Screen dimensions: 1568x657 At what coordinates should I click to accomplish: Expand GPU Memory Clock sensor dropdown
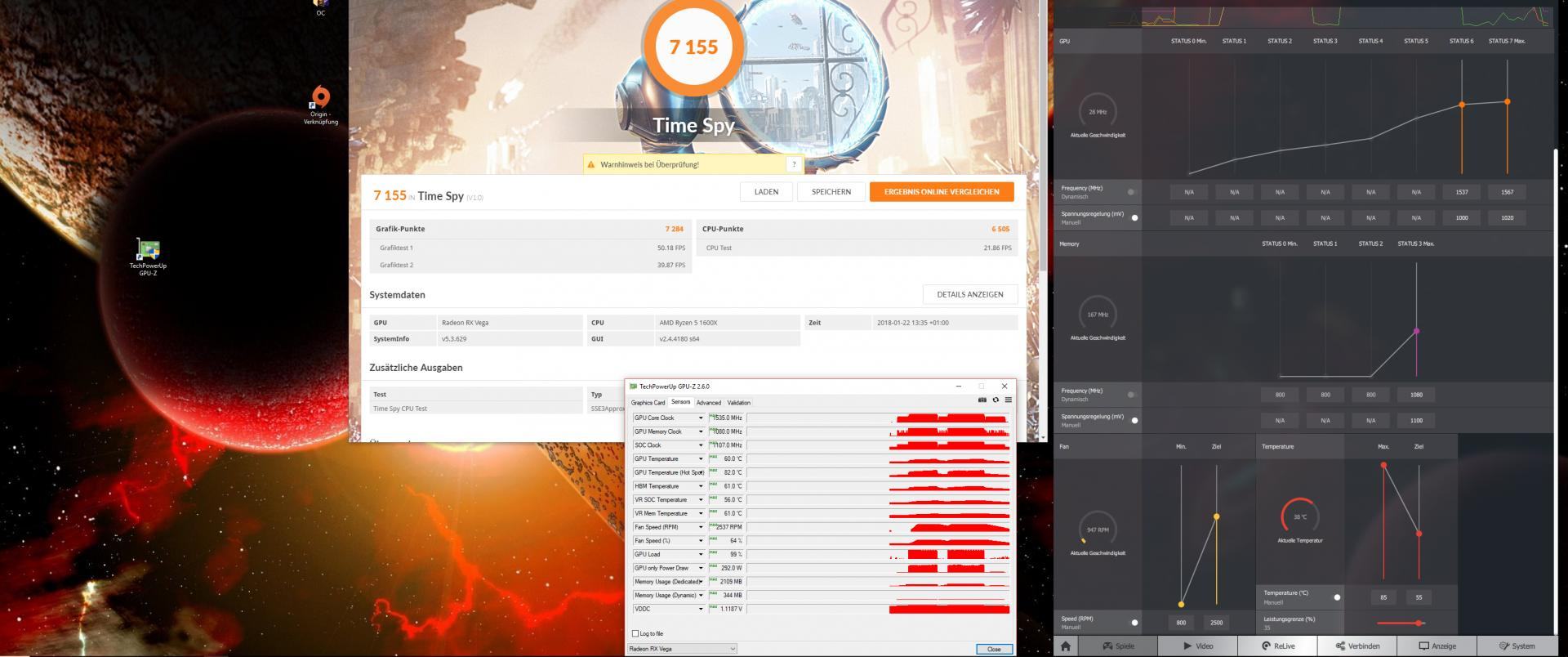[x=700, y=431]
